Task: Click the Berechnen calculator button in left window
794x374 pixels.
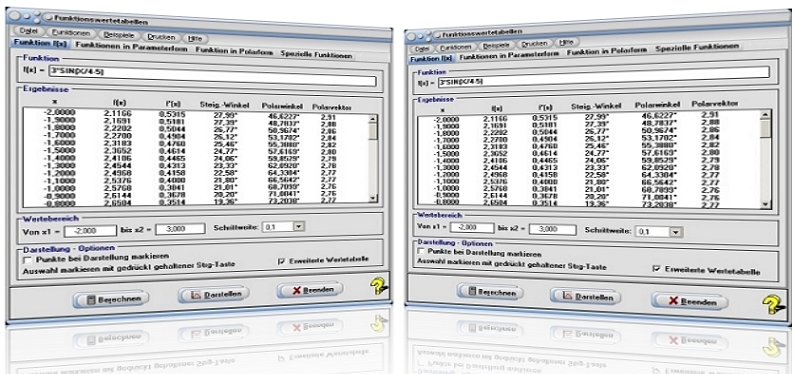Action: click(111, 299)
